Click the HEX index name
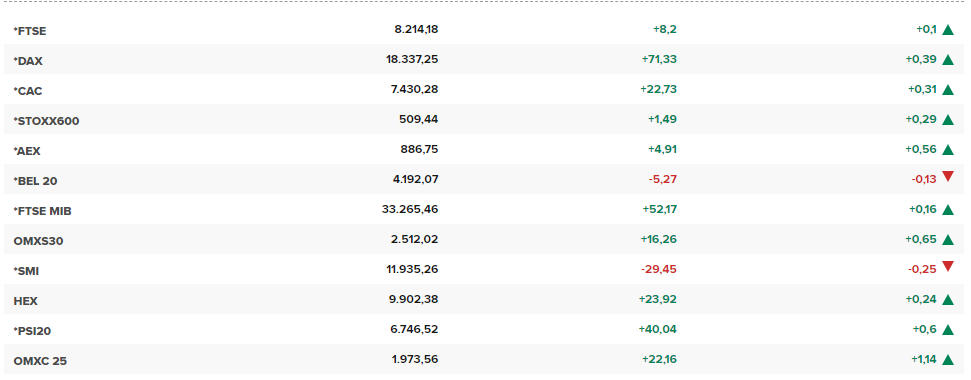Screen dimensions: 971x380 point(25,301)
